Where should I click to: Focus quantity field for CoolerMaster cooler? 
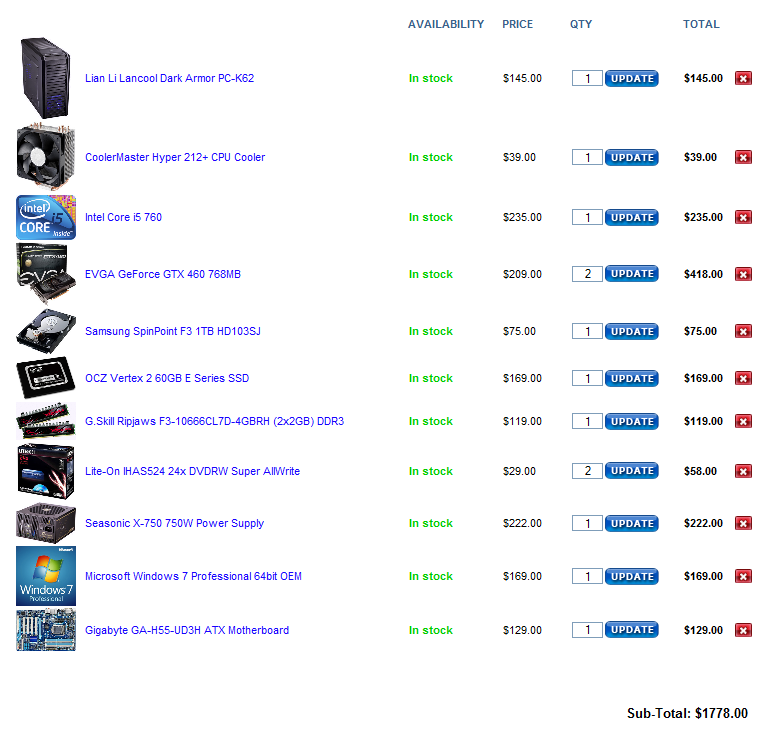pyautogui.click(x=587, y=157)
